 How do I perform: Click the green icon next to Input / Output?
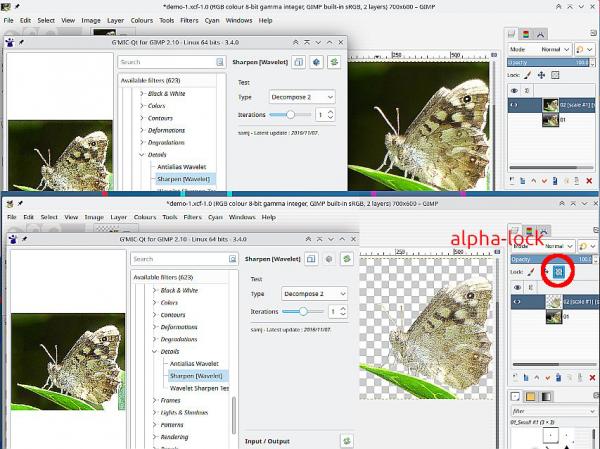(347, 441)
